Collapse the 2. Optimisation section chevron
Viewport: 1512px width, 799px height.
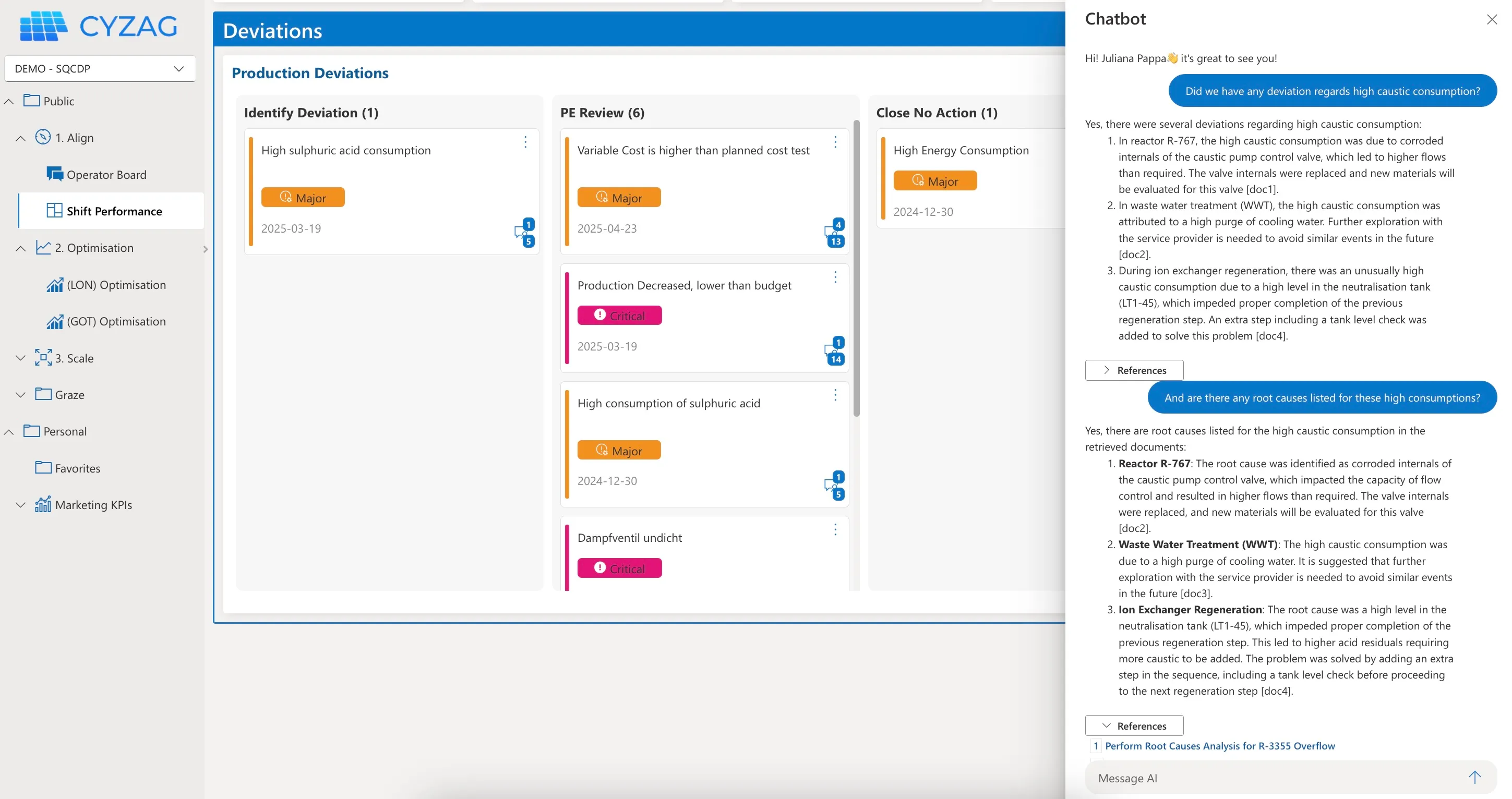tap(20, 248)
